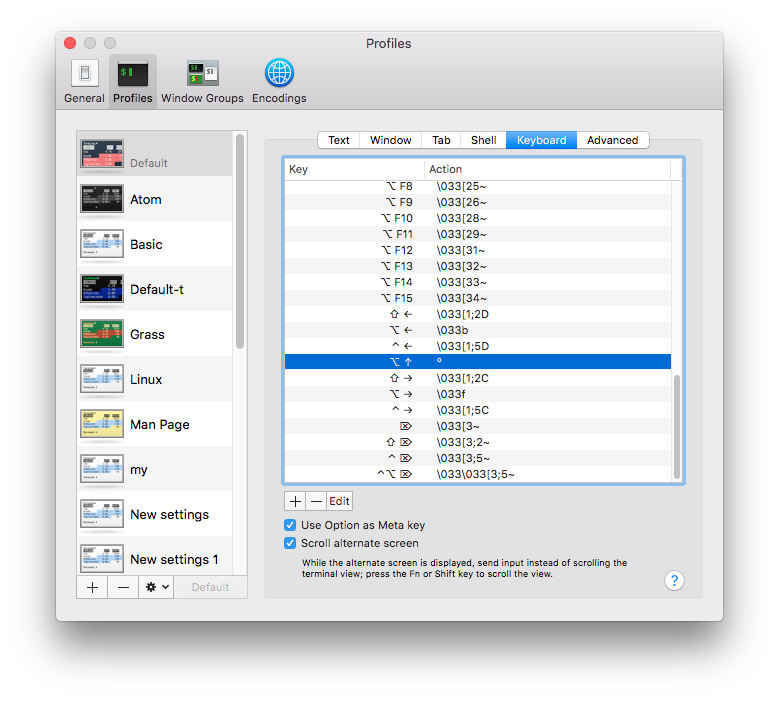
Task: Select the Option F8 key mapping row
Action: (x=477, y=186)
